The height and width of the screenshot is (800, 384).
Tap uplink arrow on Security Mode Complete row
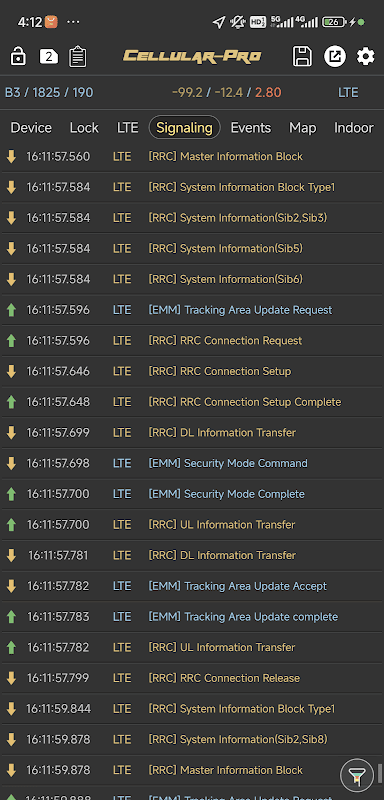click(x=11, y=494)
